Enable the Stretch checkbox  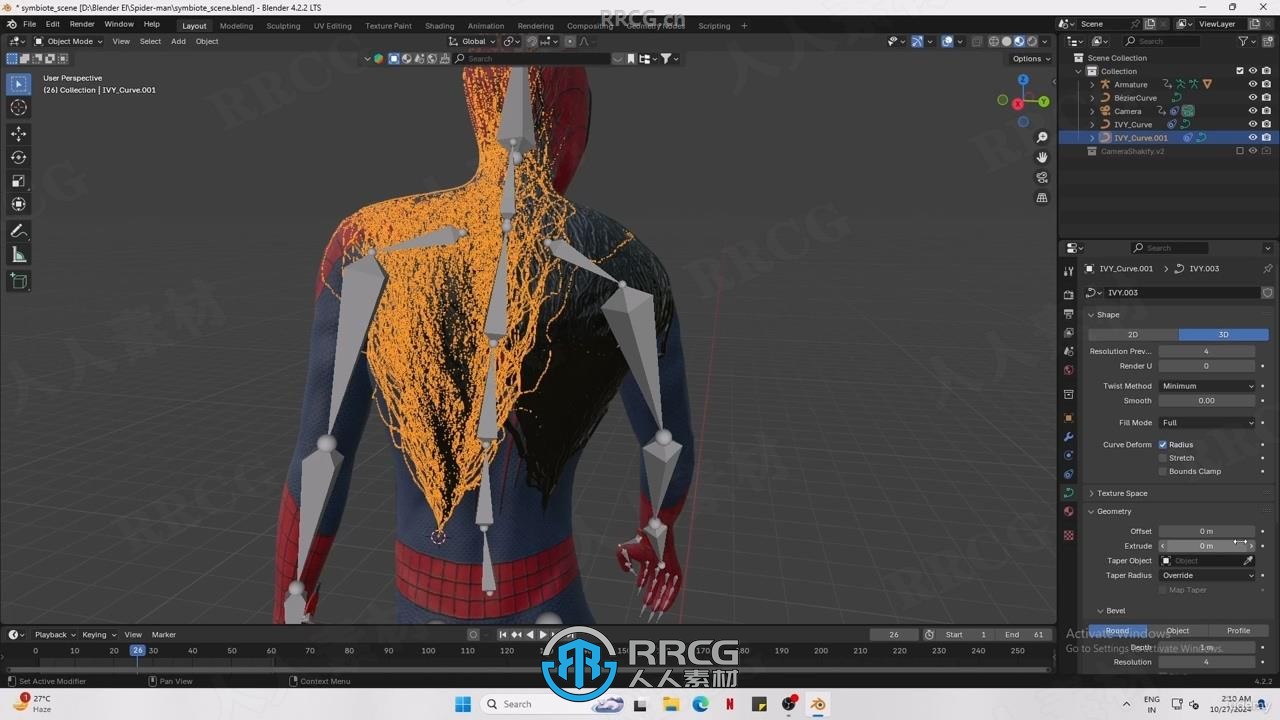1163,458
